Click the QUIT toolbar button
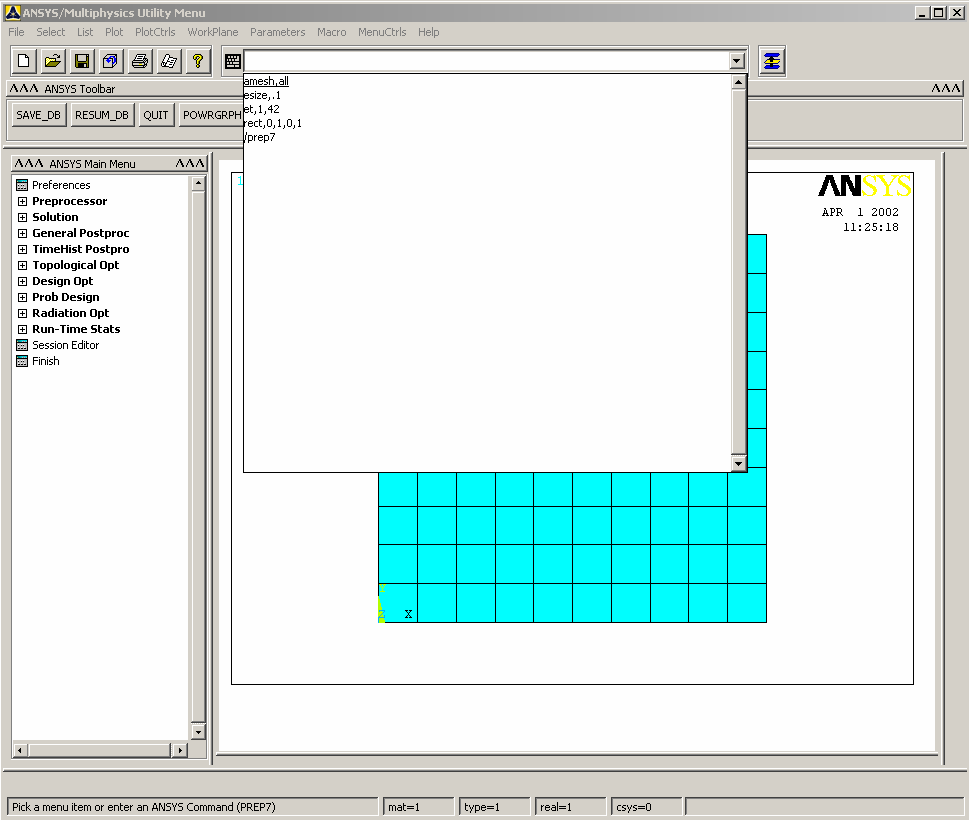Viewport: 969px width, 820px height. [x=156, y=115]
